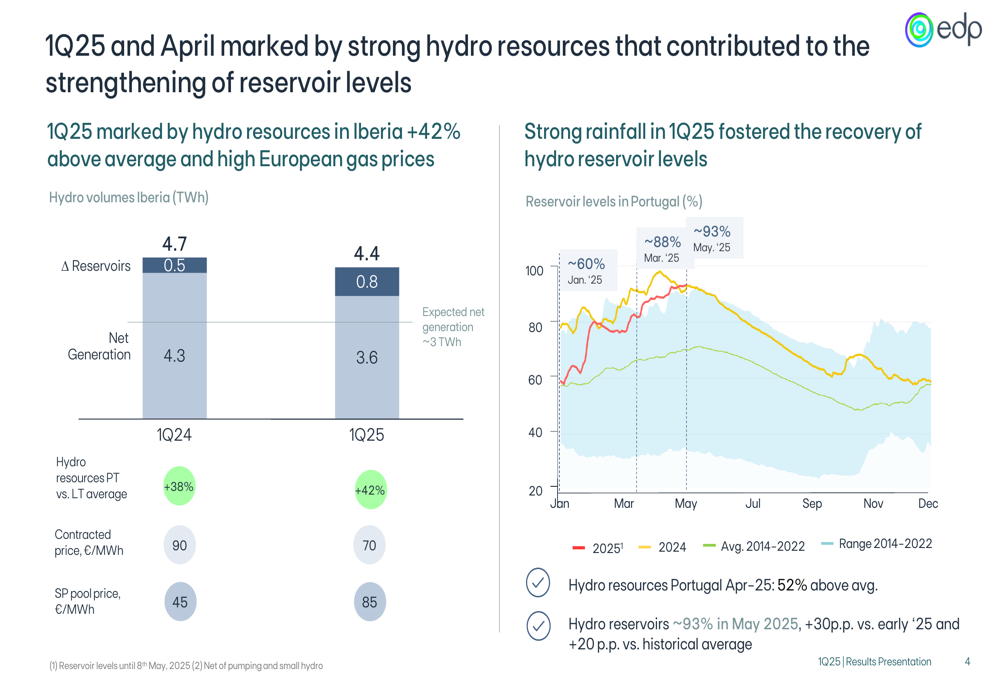Click checkmark beside Hydro reservoirs ~93% statement
Screen dimensions: 1000x685
pos(538,625)
